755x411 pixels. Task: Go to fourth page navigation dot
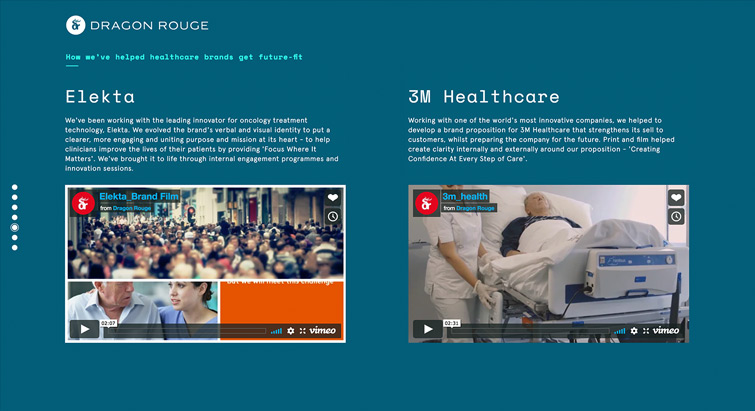14,217
